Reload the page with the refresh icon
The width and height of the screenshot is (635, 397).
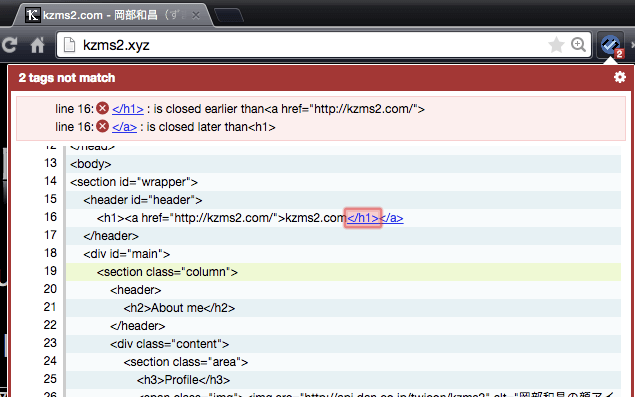pos(9,45)
